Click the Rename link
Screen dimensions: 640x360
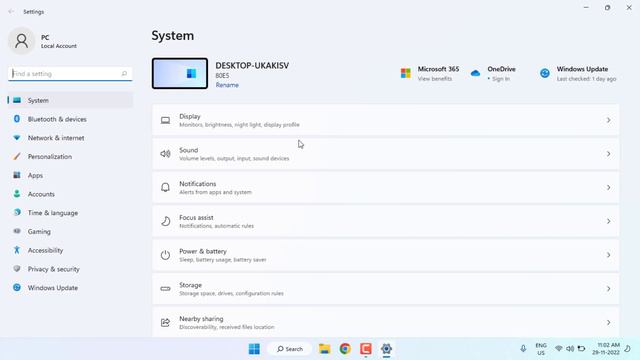[227, 85]
